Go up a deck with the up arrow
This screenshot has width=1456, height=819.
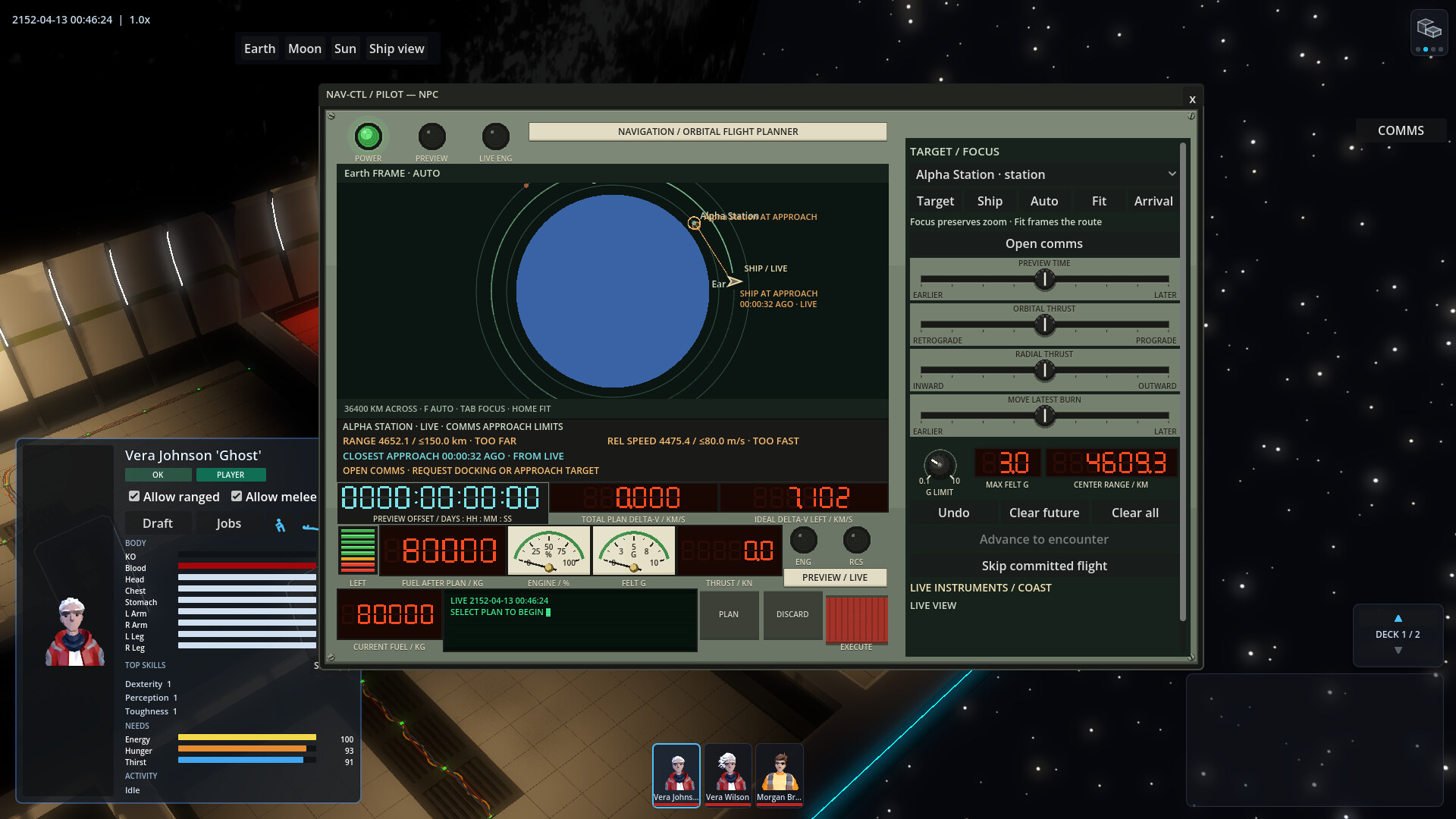coord(1398,618)
